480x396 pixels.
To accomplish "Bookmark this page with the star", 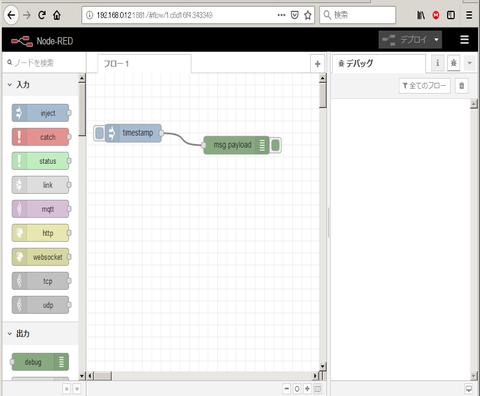I will (x=308, y=15).
